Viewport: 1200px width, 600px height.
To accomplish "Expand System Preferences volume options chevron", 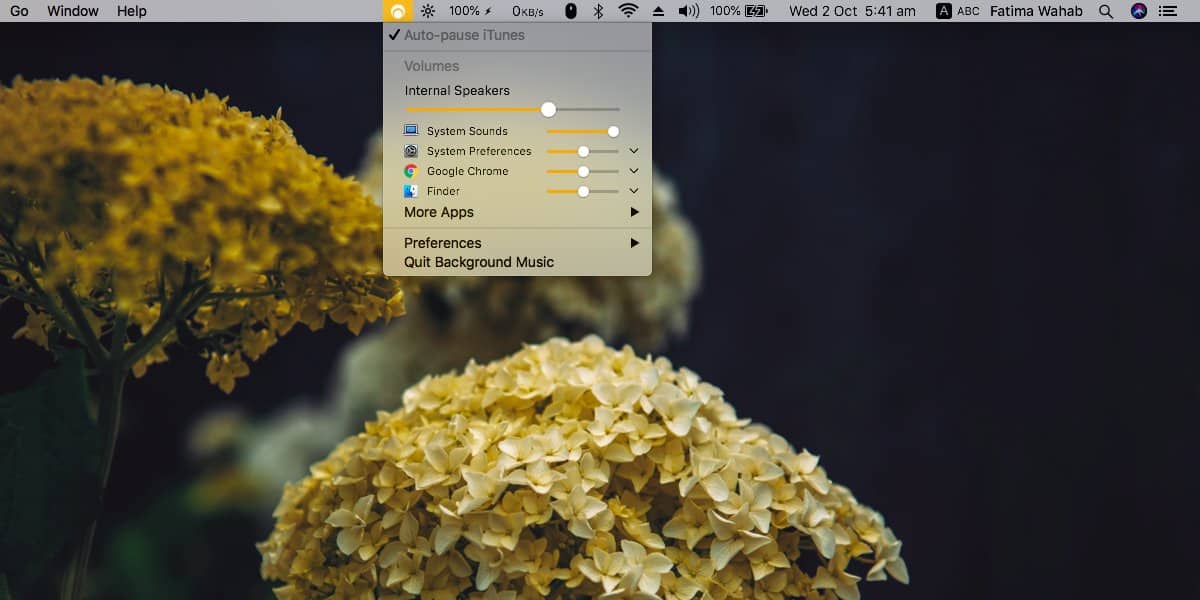I will (x=634, y=151).
